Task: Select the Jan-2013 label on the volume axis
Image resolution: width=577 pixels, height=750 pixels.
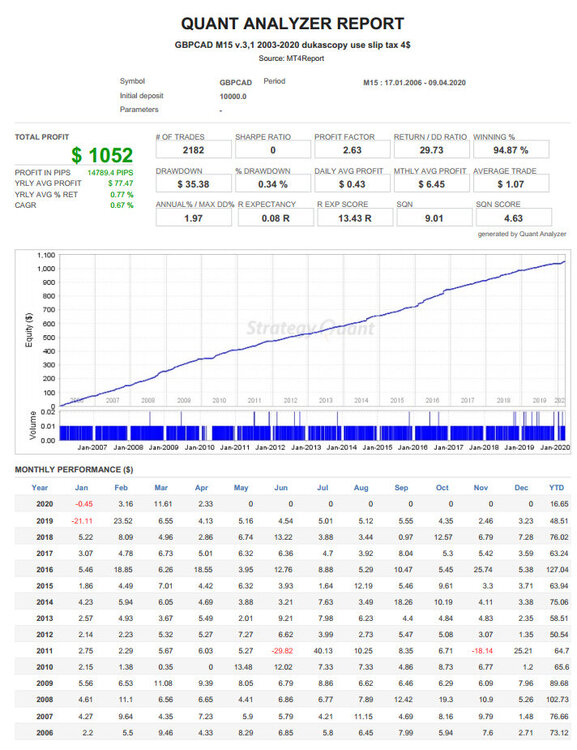Action: (306, 447)
